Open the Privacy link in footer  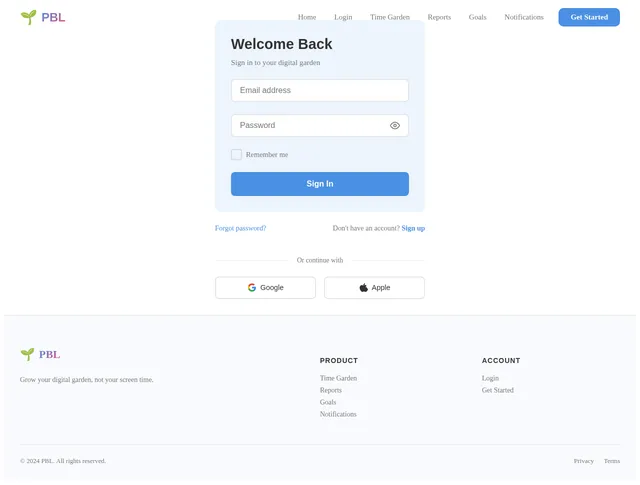pos(584,461)
